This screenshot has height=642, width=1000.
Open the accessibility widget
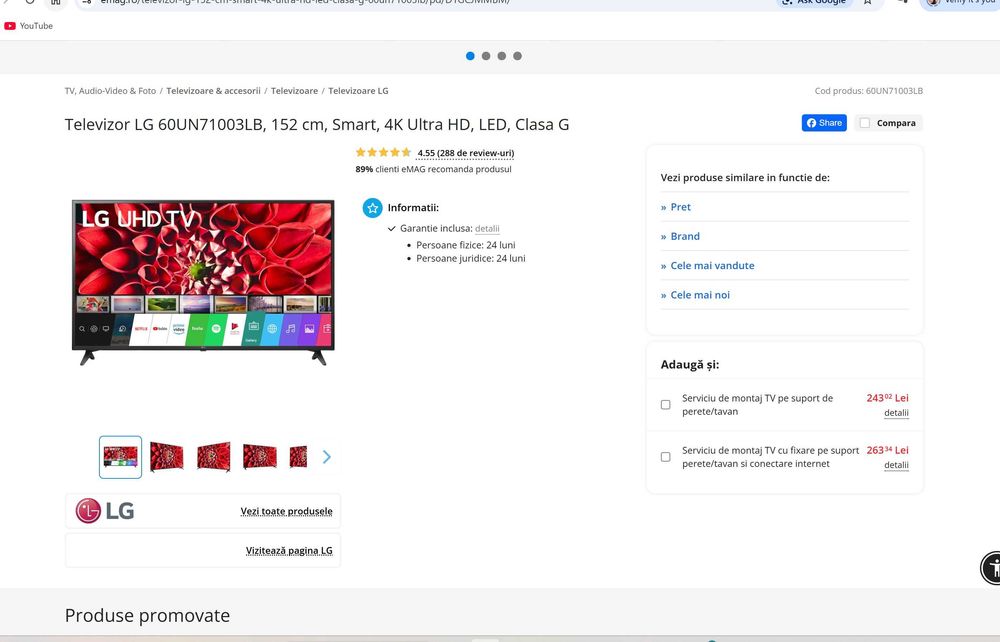point(991,567)
